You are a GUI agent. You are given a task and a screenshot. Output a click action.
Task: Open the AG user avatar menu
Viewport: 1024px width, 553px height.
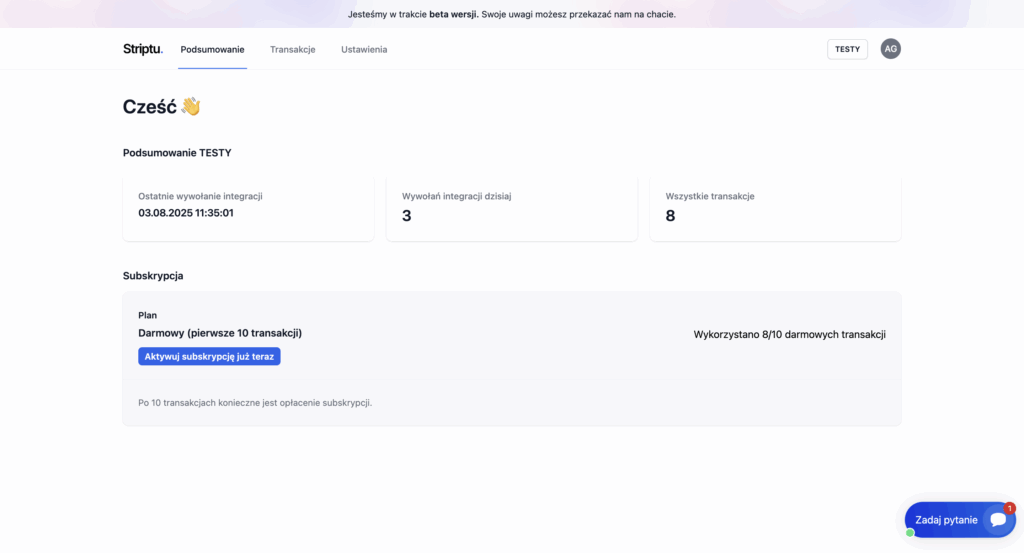[890, 49]
